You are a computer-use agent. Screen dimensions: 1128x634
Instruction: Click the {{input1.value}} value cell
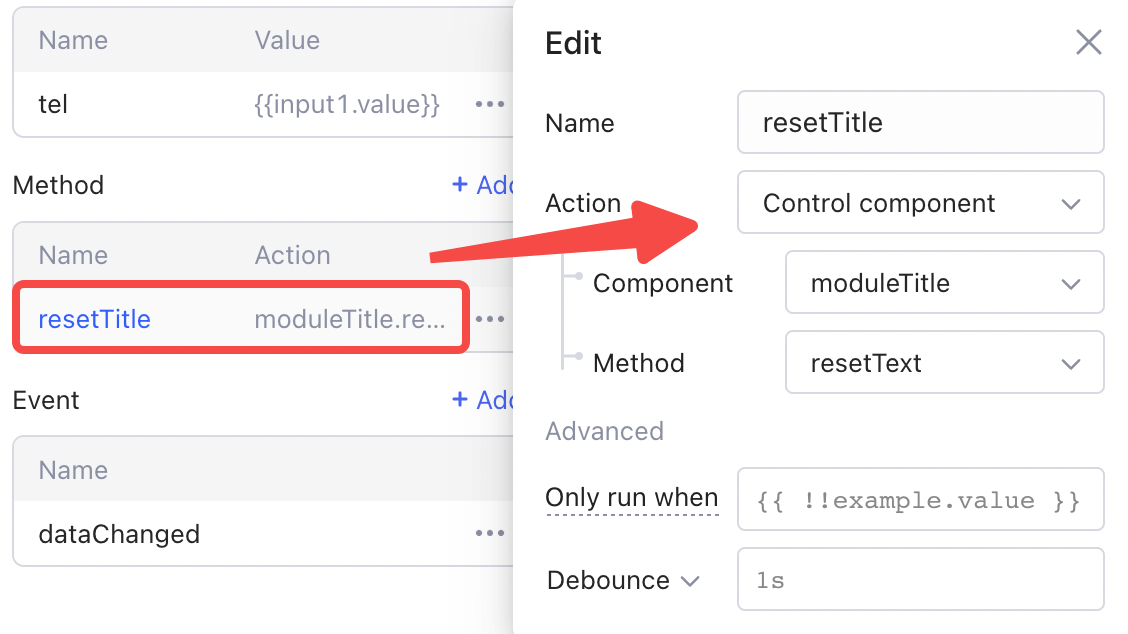347,104
